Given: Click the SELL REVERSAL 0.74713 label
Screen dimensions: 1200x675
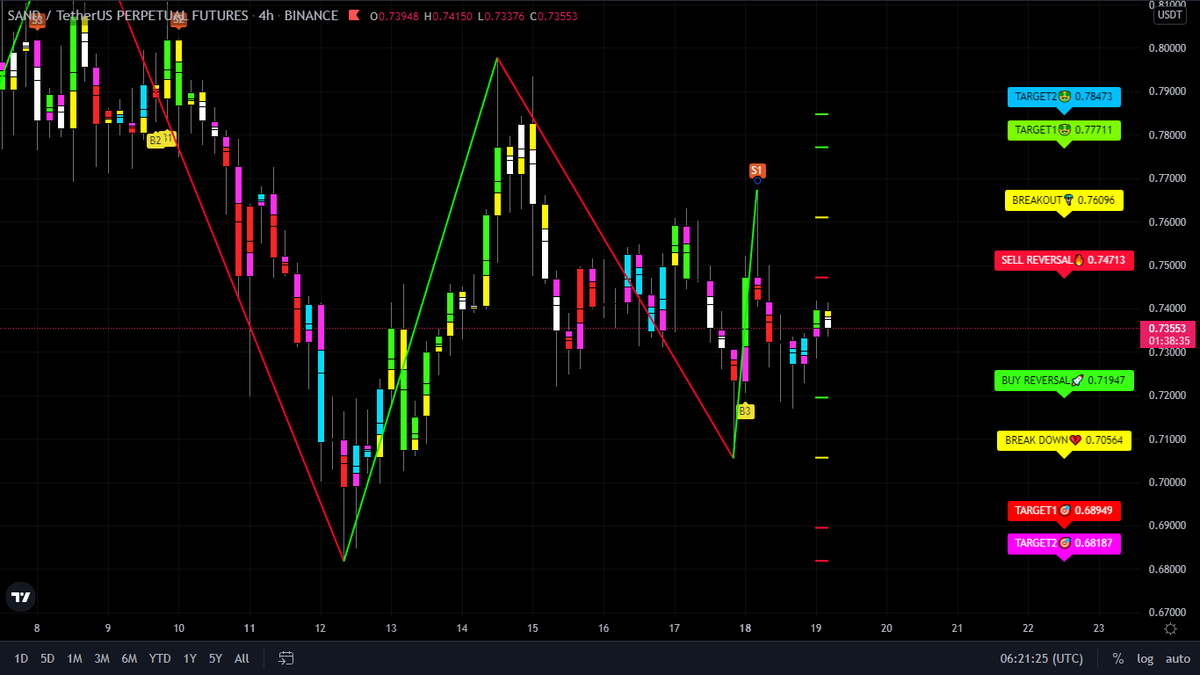Looking at the screenshot, I should (x=1064, y=260).
